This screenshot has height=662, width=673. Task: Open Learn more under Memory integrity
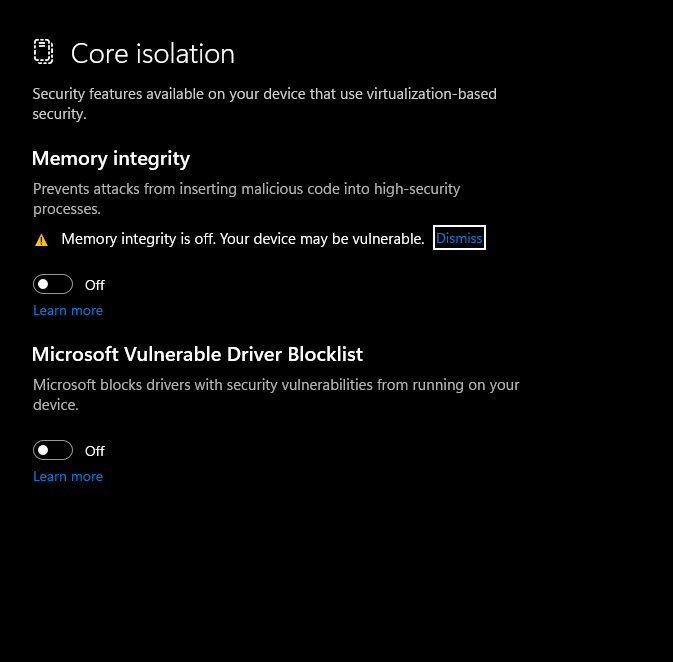pyautogui.click(x=68, y=310)
